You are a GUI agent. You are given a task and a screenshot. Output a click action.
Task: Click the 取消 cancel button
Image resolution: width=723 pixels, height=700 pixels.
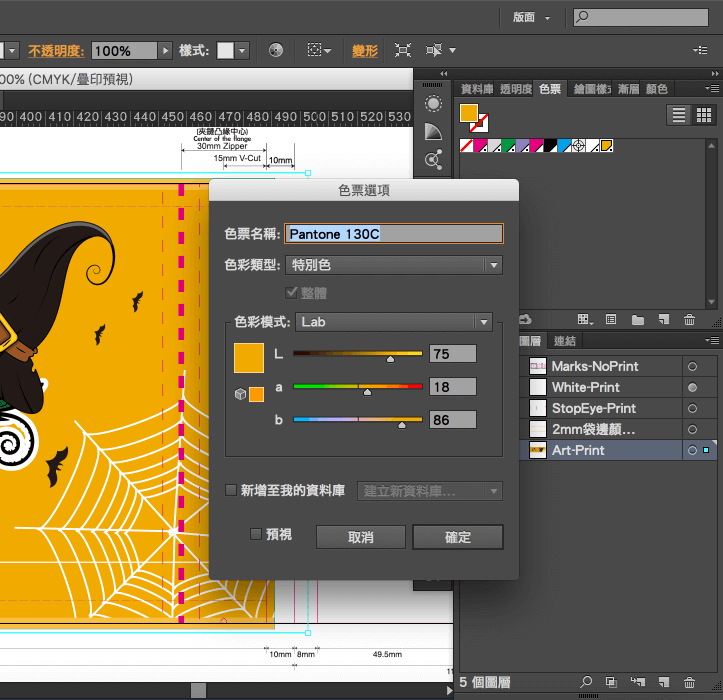pyautogui.click(x=360, y=537)
